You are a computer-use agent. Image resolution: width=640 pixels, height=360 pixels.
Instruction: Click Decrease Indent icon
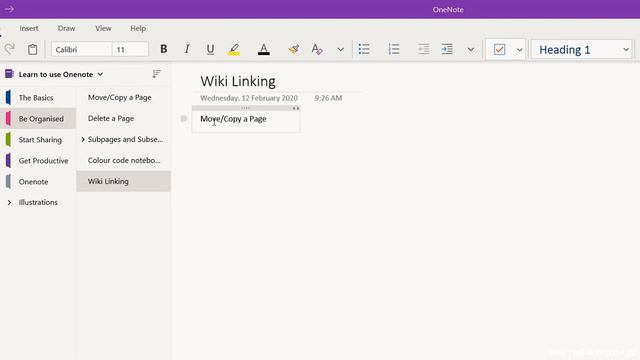pos(424,49)
